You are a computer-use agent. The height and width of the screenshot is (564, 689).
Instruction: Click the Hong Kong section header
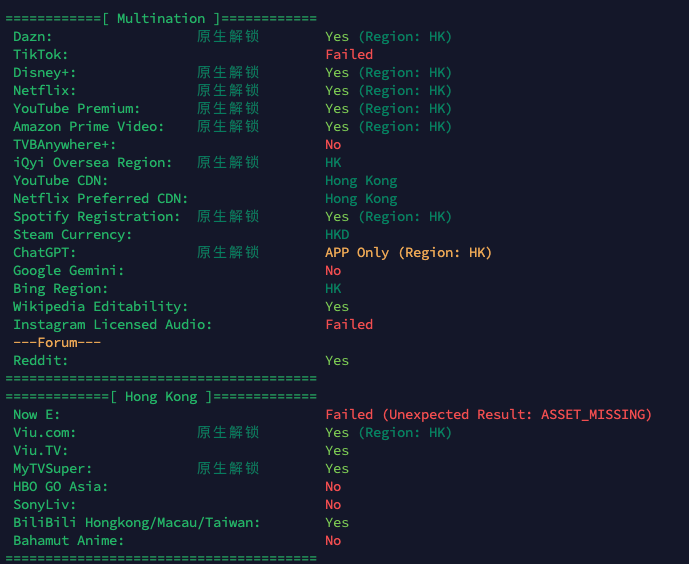[x=161, y=396]
